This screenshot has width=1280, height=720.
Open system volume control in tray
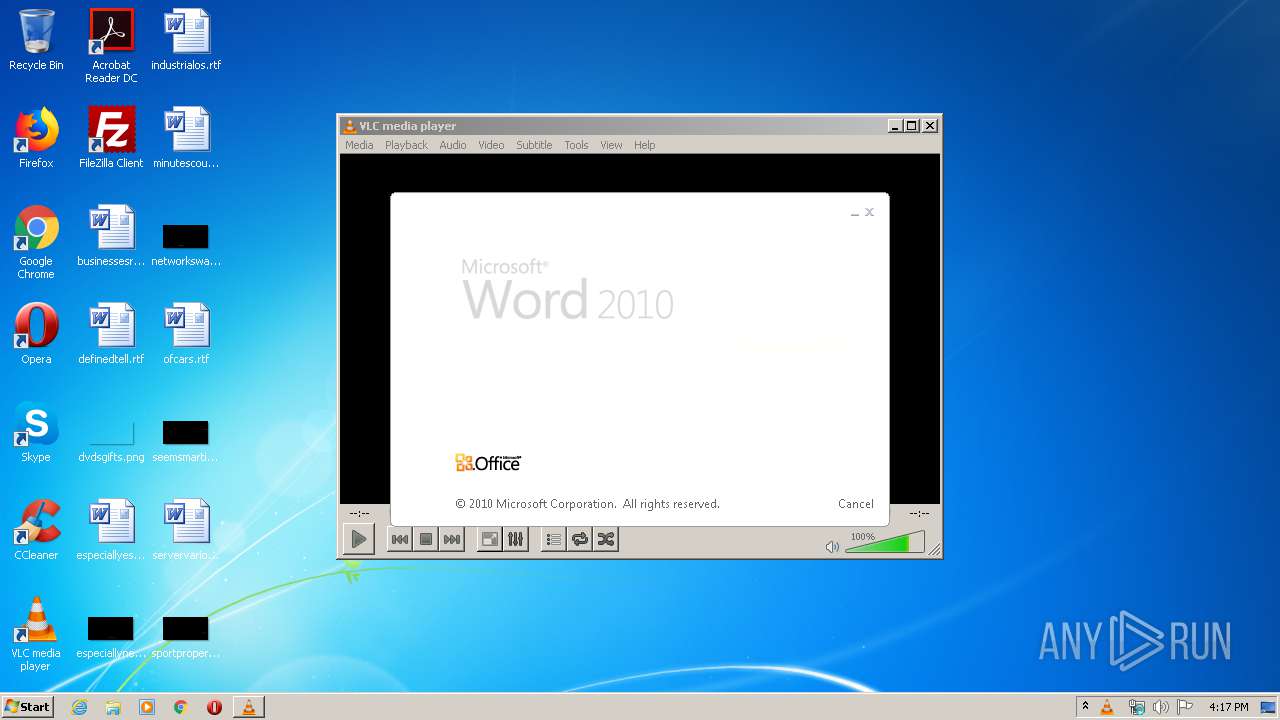pyautogui.click(x=1161, y=707)
